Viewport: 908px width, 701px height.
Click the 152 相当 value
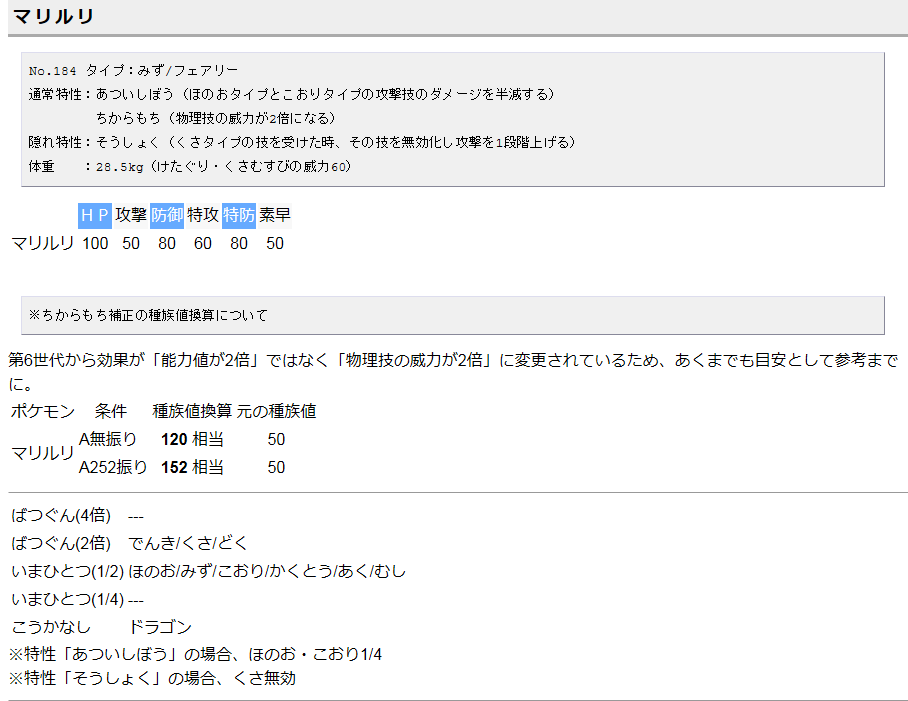pos(192,467)
